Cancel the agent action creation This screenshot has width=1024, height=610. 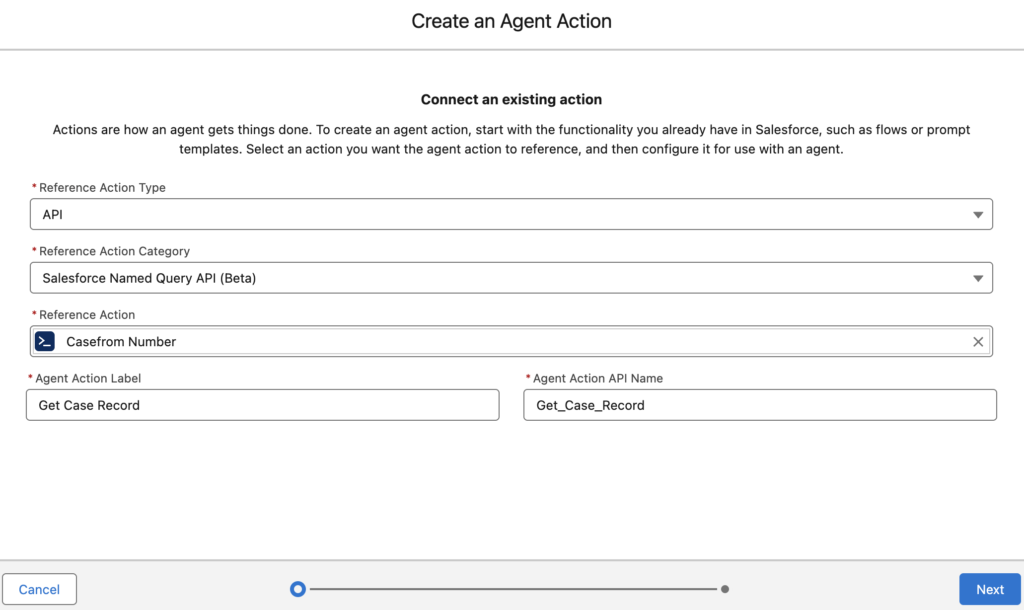tap(40, 589)
